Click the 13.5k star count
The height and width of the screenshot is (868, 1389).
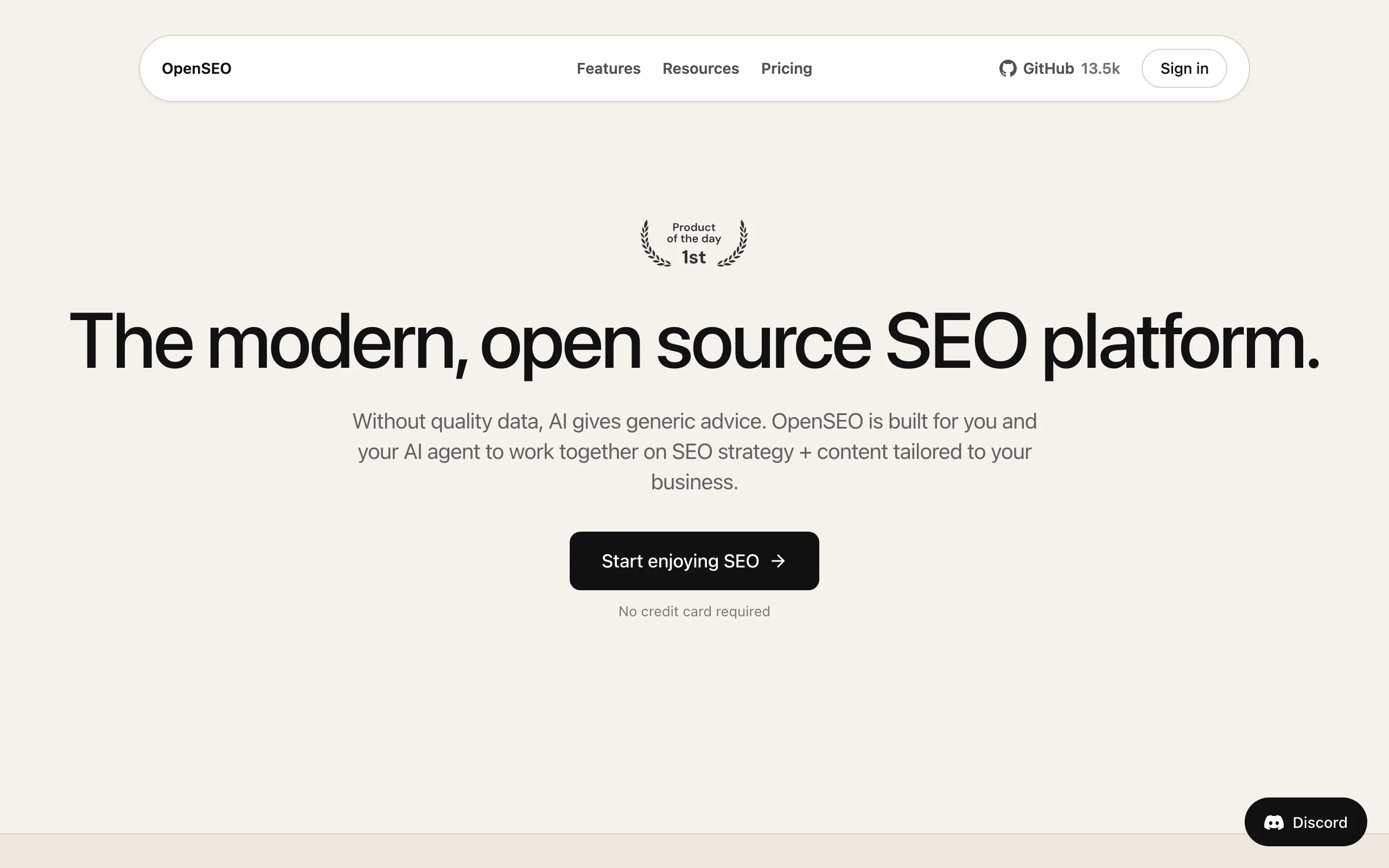pyautogui.click(x=1100, y=68)
